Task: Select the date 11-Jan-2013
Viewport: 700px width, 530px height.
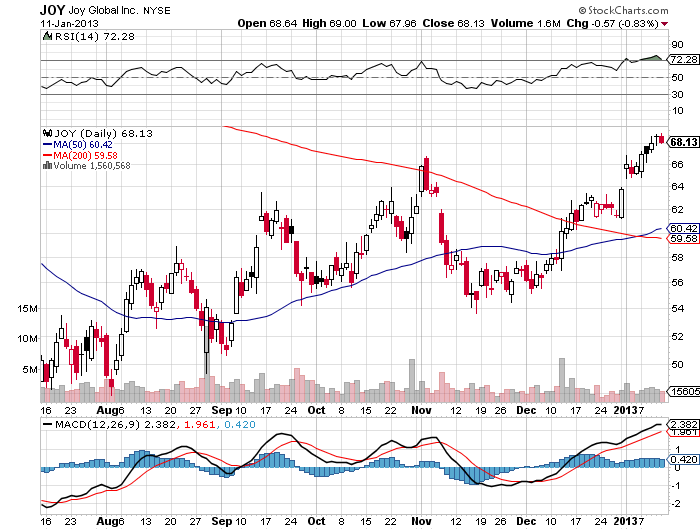Action: (x=69, y=23)
